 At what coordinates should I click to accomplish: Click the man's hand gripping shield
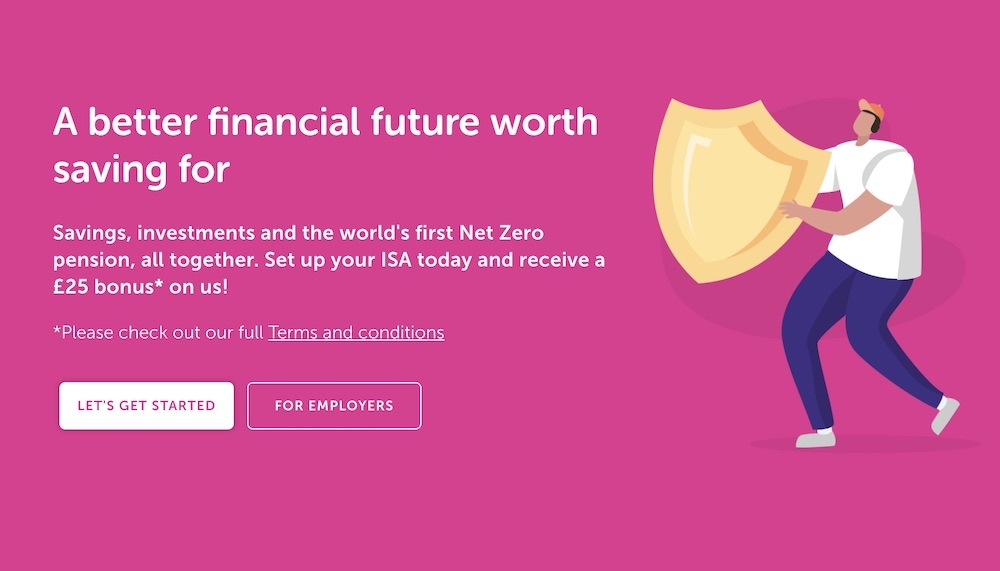[791, 209]
